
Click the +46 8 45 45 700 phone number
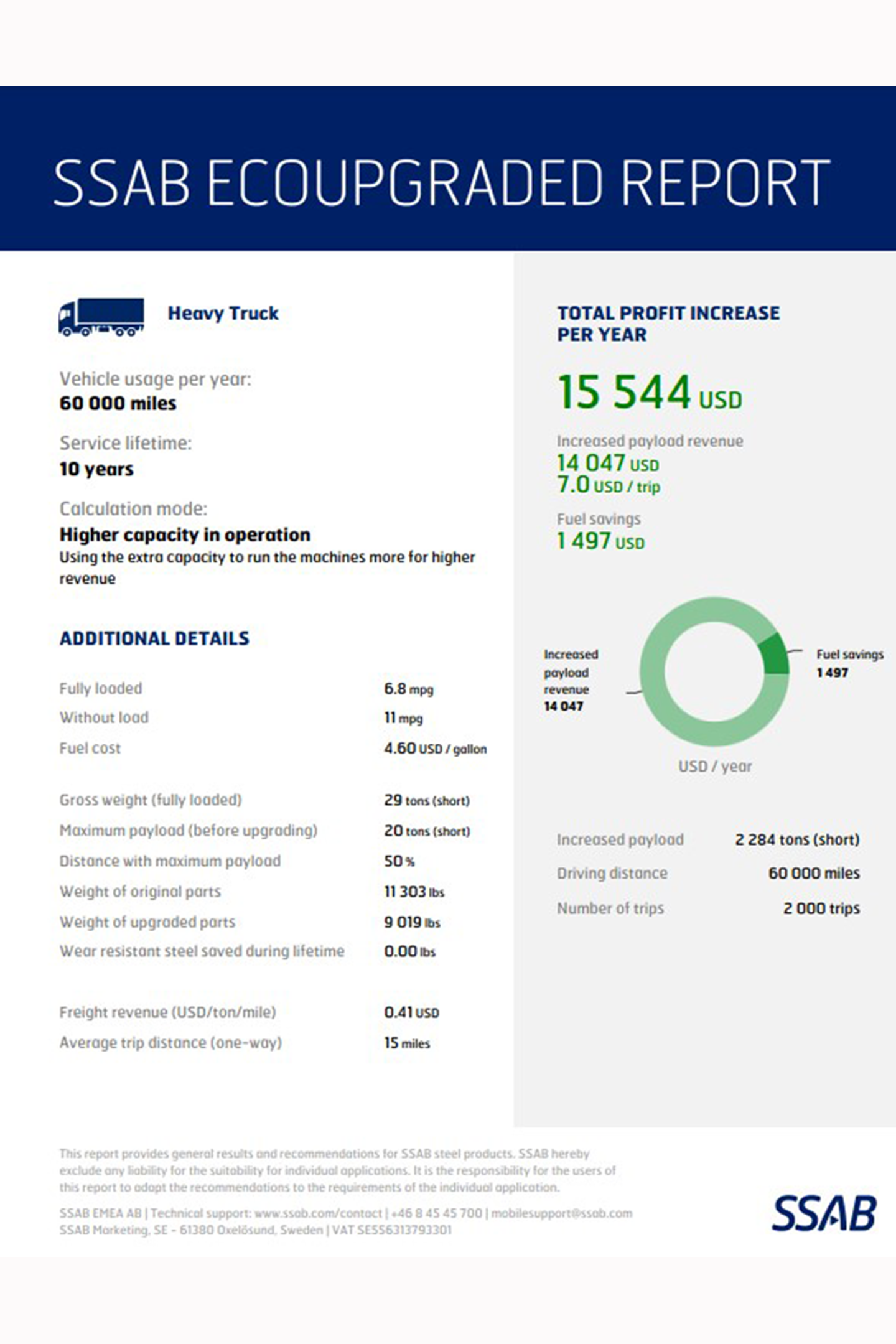pyautogui.click(x=437, y=1213)
